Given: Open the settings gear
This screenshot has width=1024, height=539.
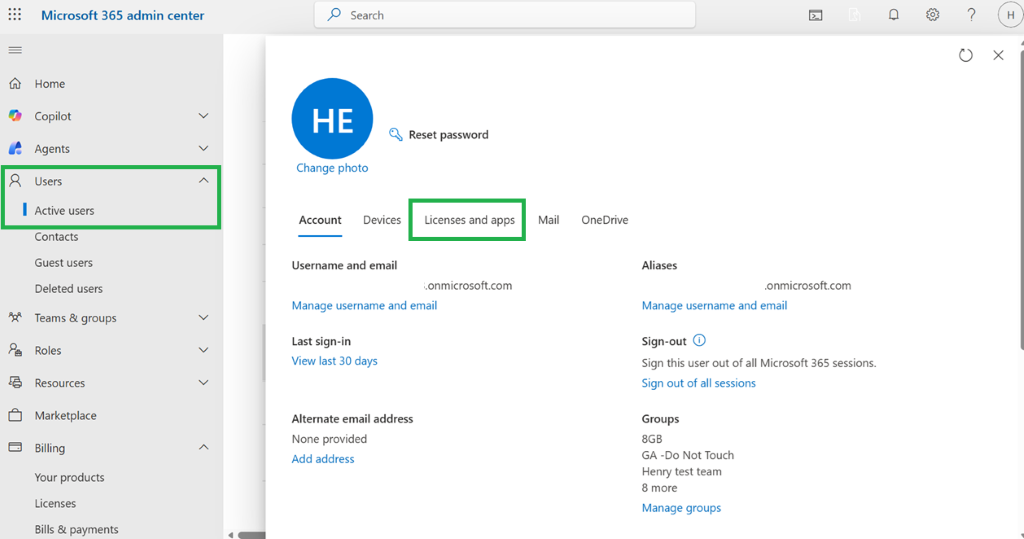Looking at the screenshot, I should click(933, 14).
